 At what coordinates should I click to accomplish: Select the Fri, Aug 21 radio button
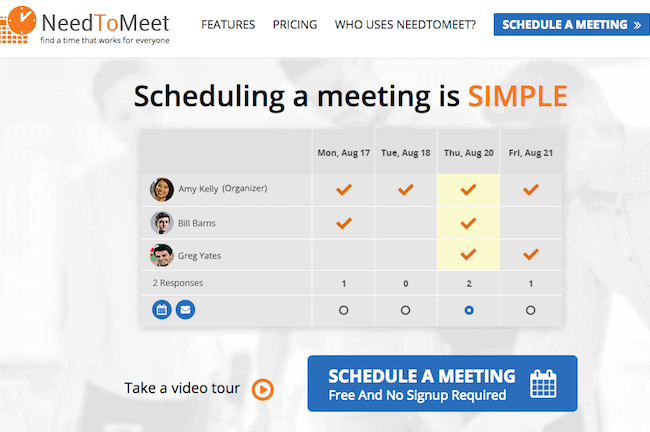[x=530, y=311]
